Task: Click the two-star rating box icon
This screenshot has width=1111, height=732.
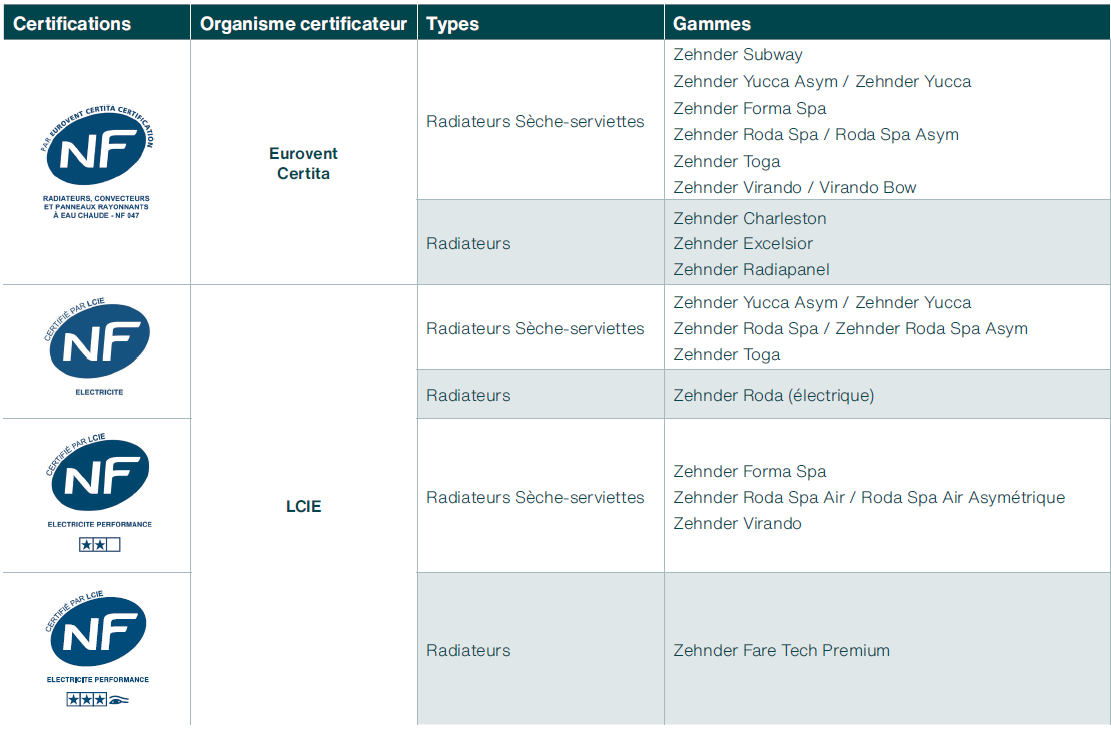Action: tap(99, 545)
